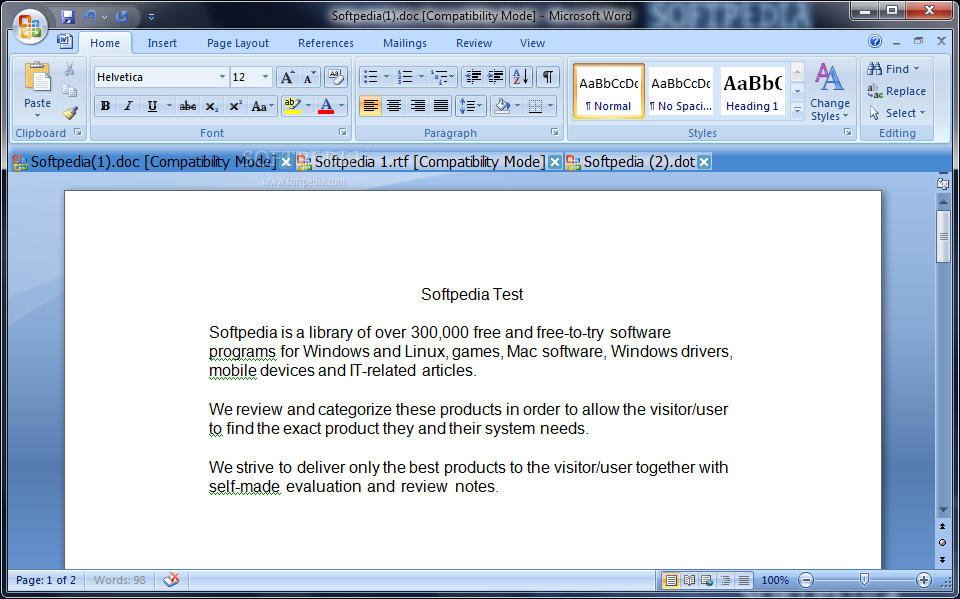Click Zoom In plus button

coord(923,580)
